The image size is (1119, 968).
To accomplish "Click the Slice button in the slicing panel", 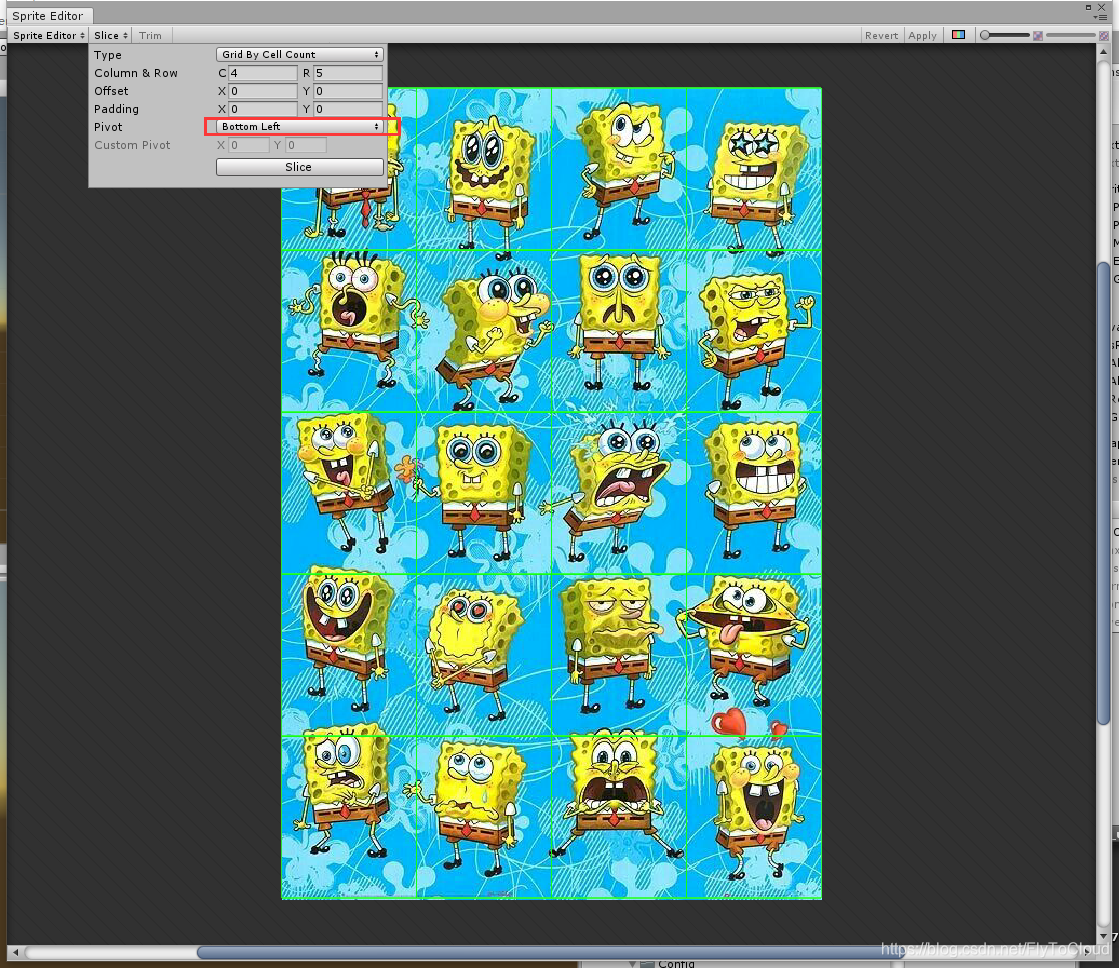I will click(300, 166).
